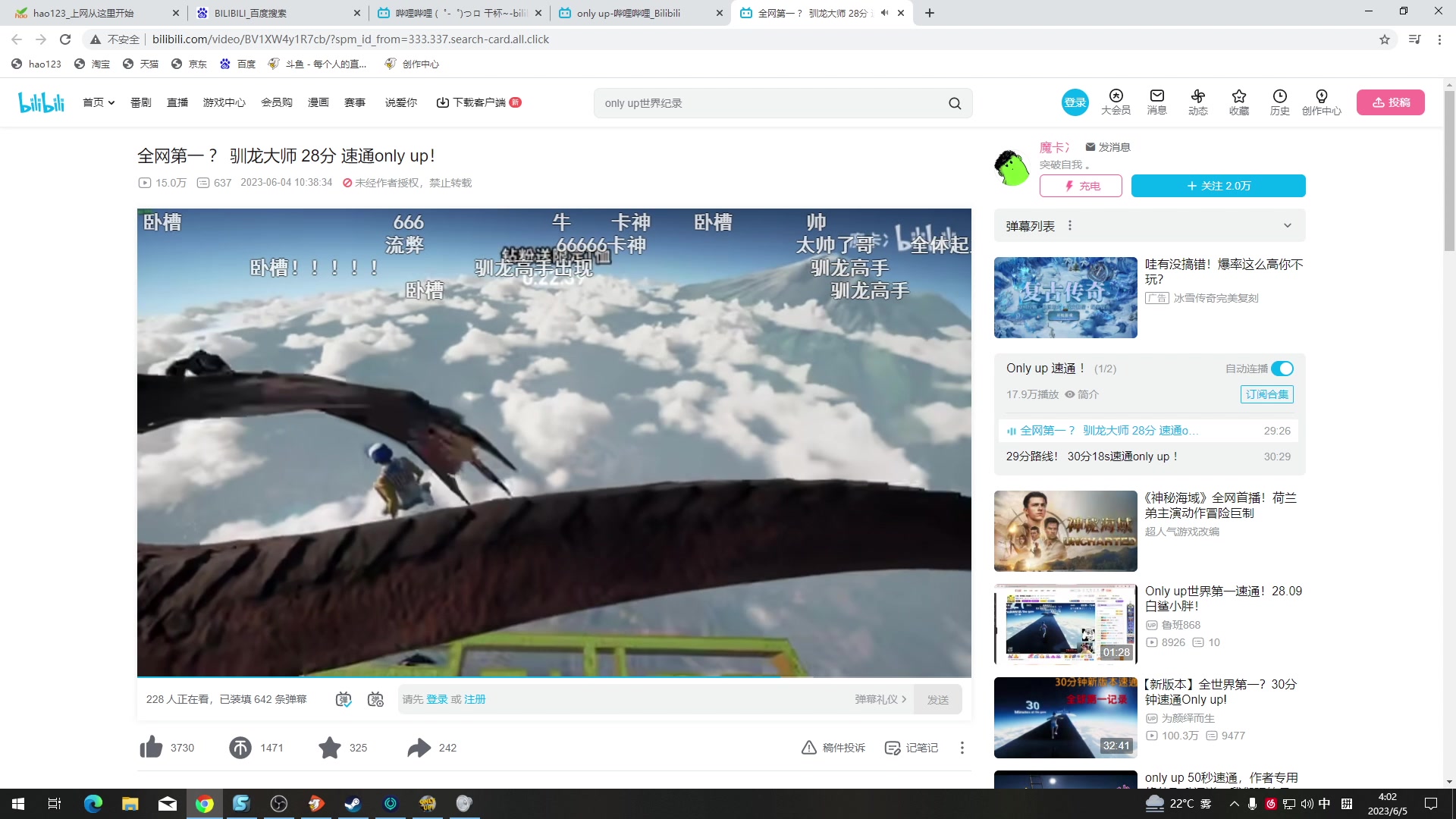Open 京东 bookmark

click(x=189, y=64)
